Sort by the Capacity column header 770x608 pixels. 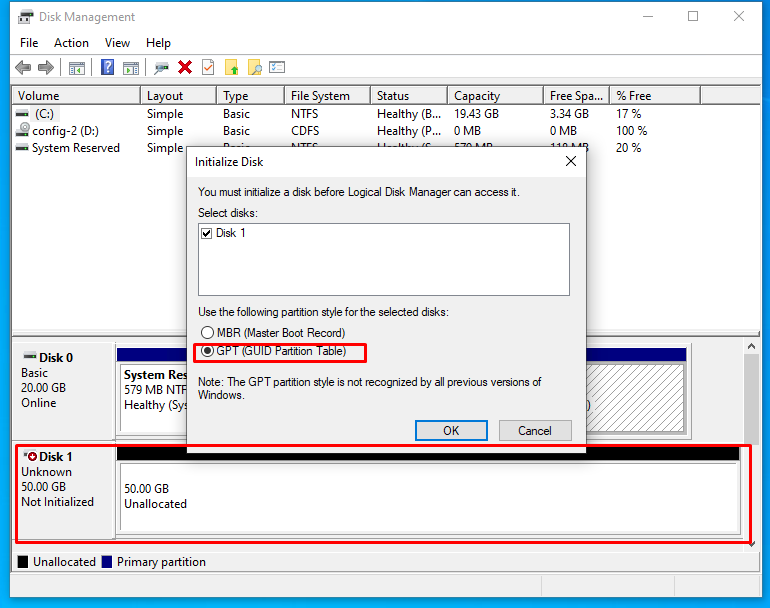tap(495, 96)
